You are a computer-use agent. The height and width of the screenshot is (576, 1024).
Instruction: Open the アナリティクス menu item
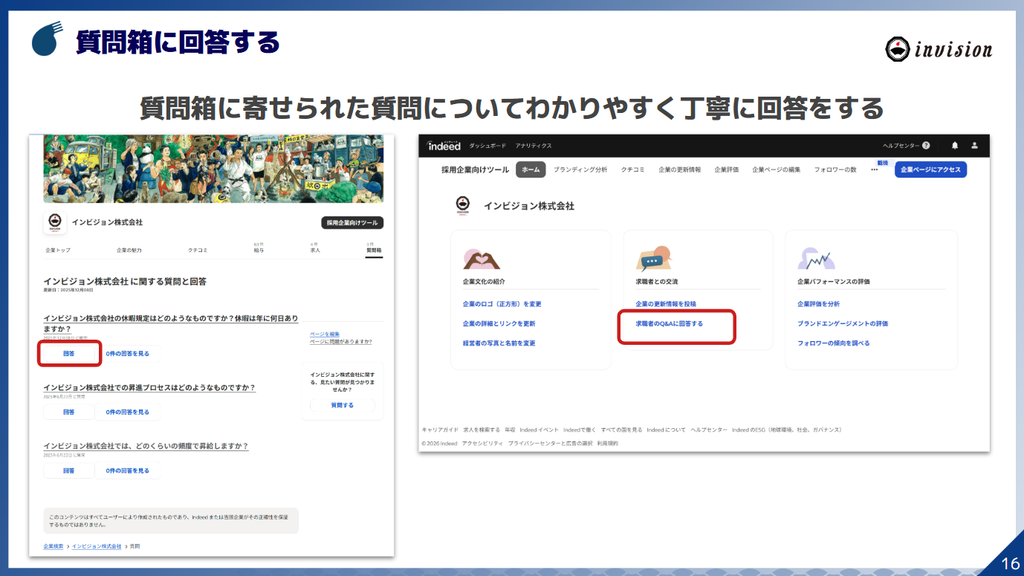(533, 146)
